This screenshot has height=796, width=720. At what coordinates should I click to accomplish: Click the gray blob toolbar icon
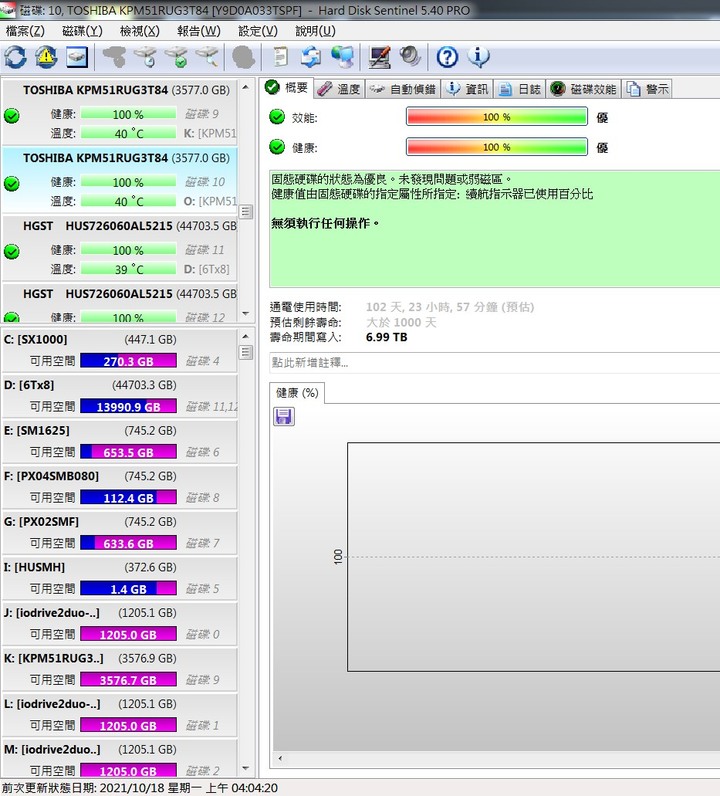(x=243, y=57)
